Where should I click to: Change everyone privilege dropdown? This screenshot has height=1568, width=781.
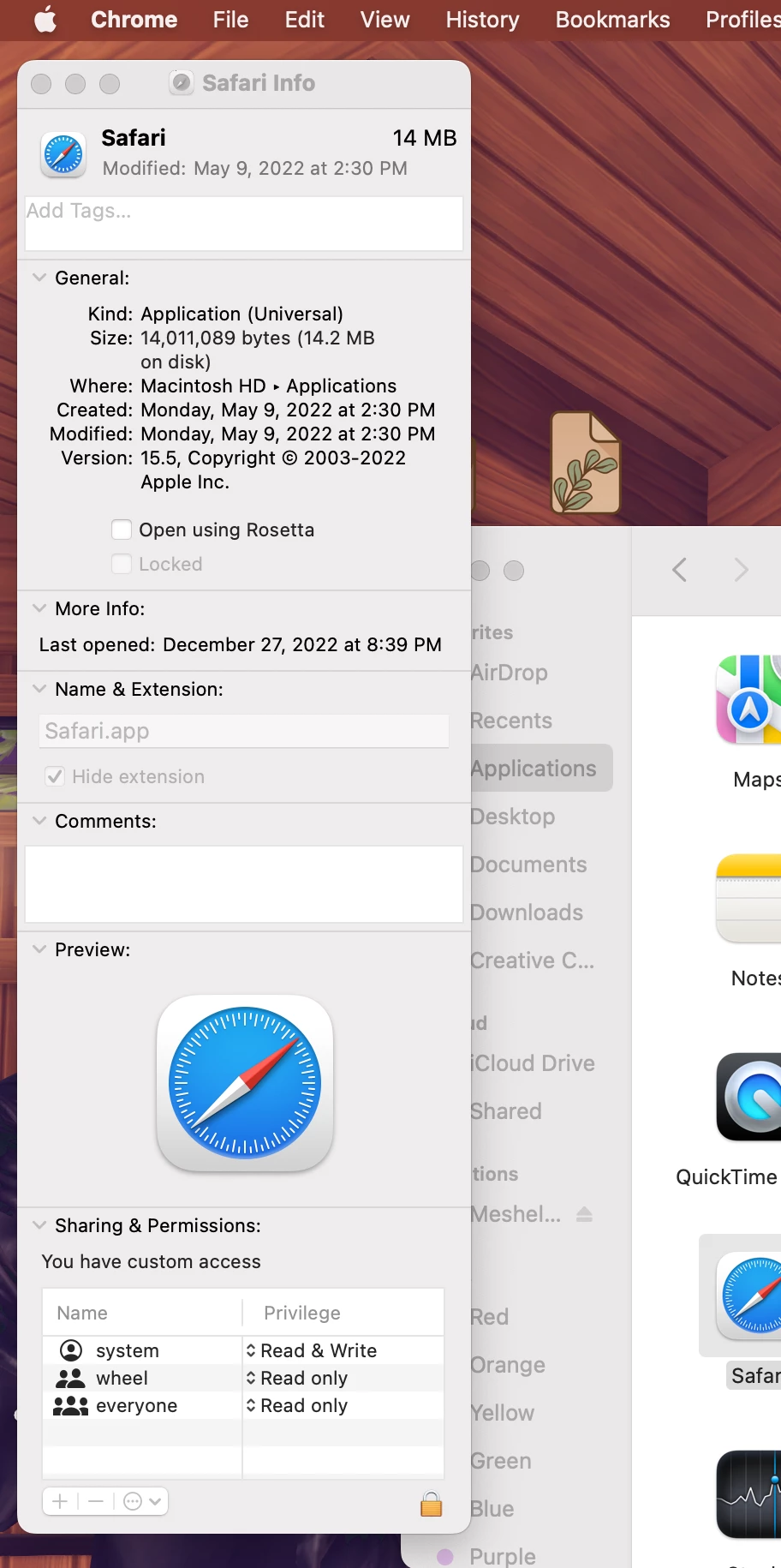point(297,1405)
